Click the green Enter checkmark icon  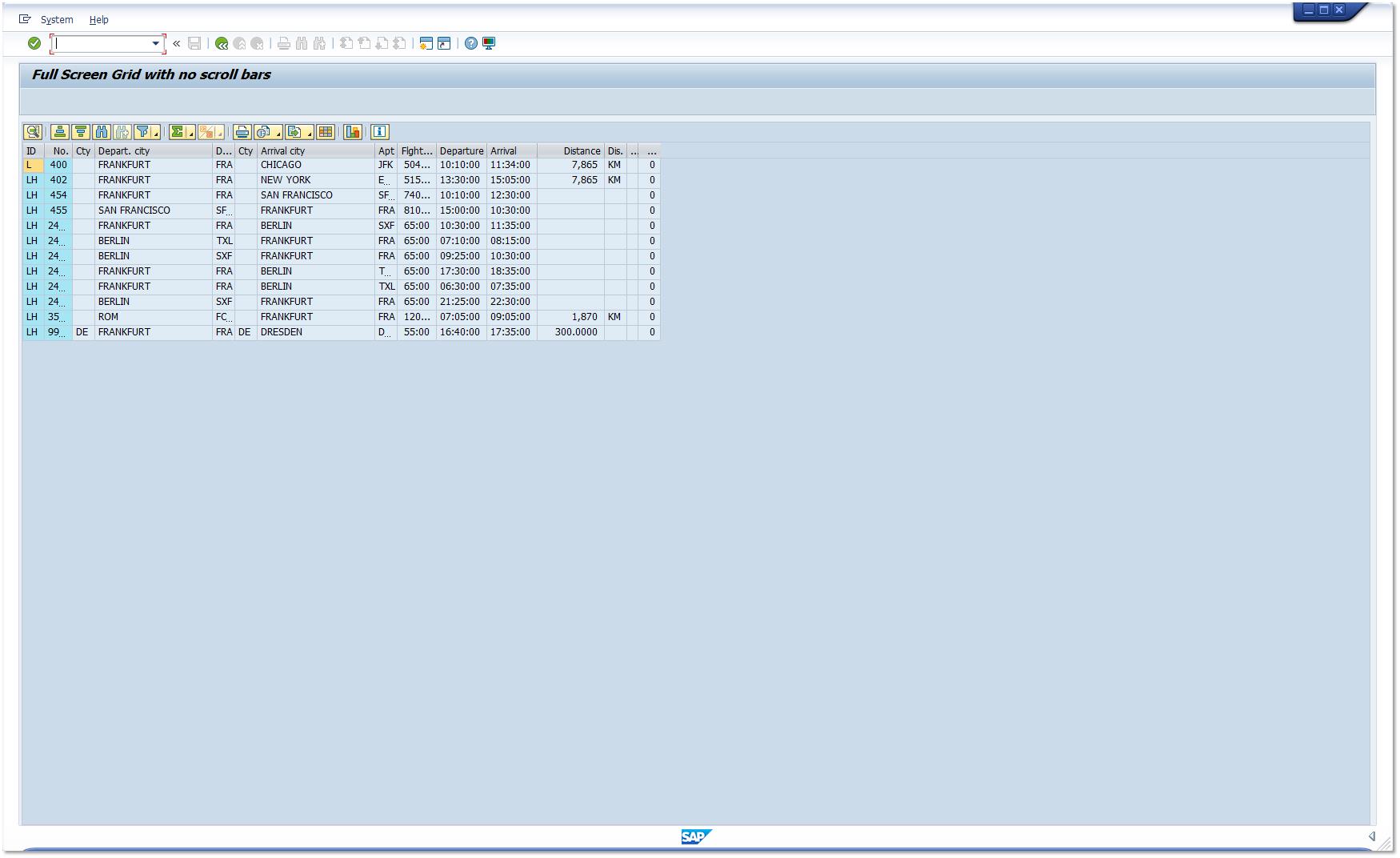pyautogui.click(x=34, y=43)
